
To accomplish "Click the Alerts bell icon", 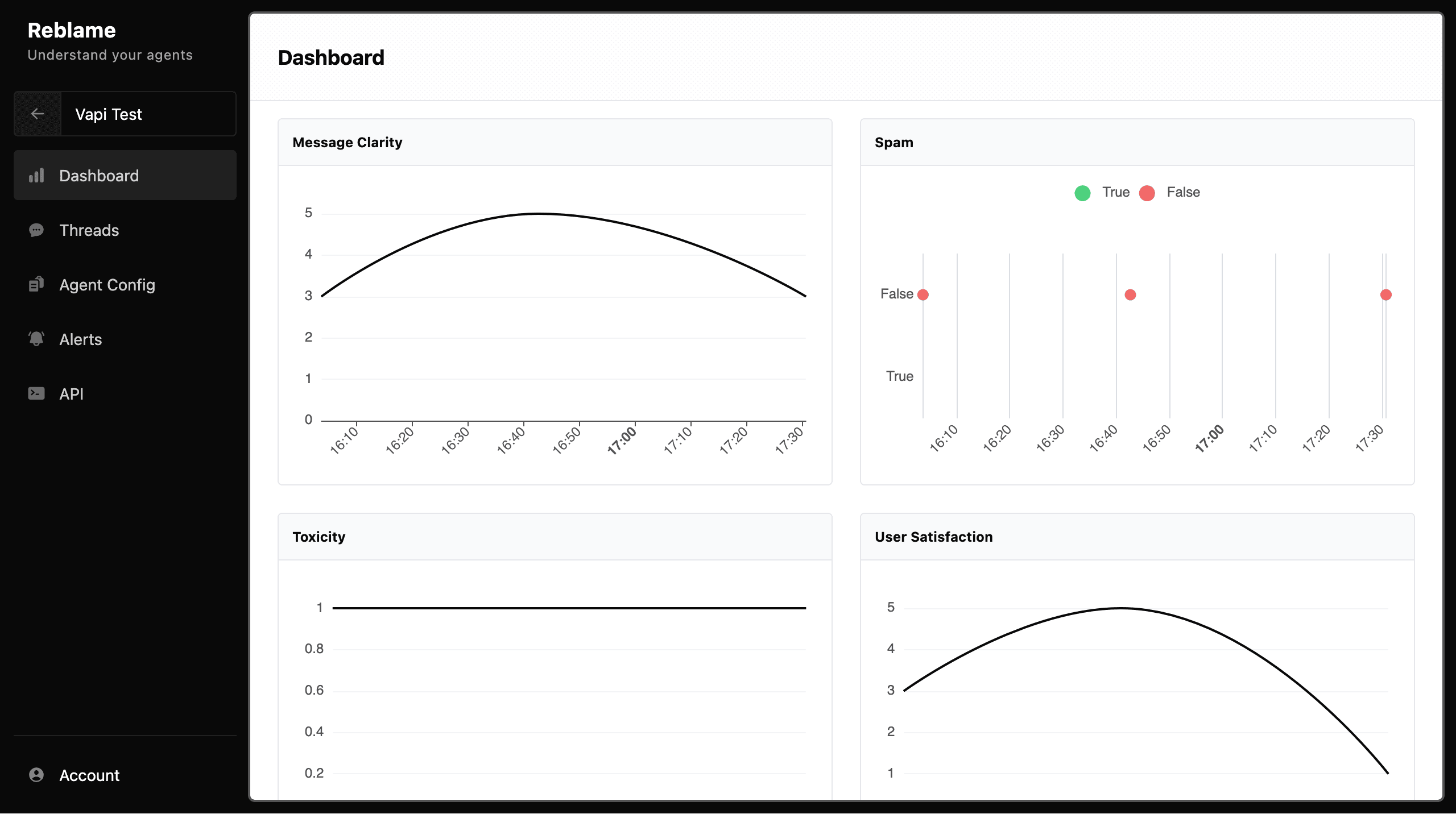I will coord(36,339).
